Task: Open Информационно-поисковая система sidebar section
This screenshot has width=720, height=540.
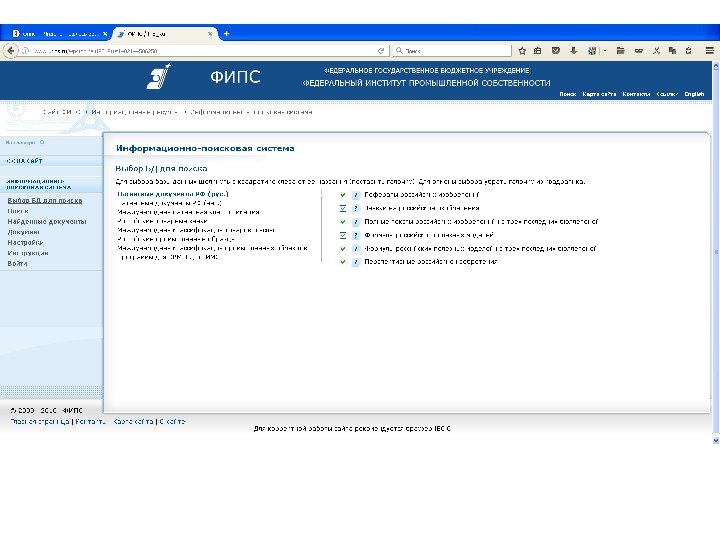Action: tap(39, 184)
